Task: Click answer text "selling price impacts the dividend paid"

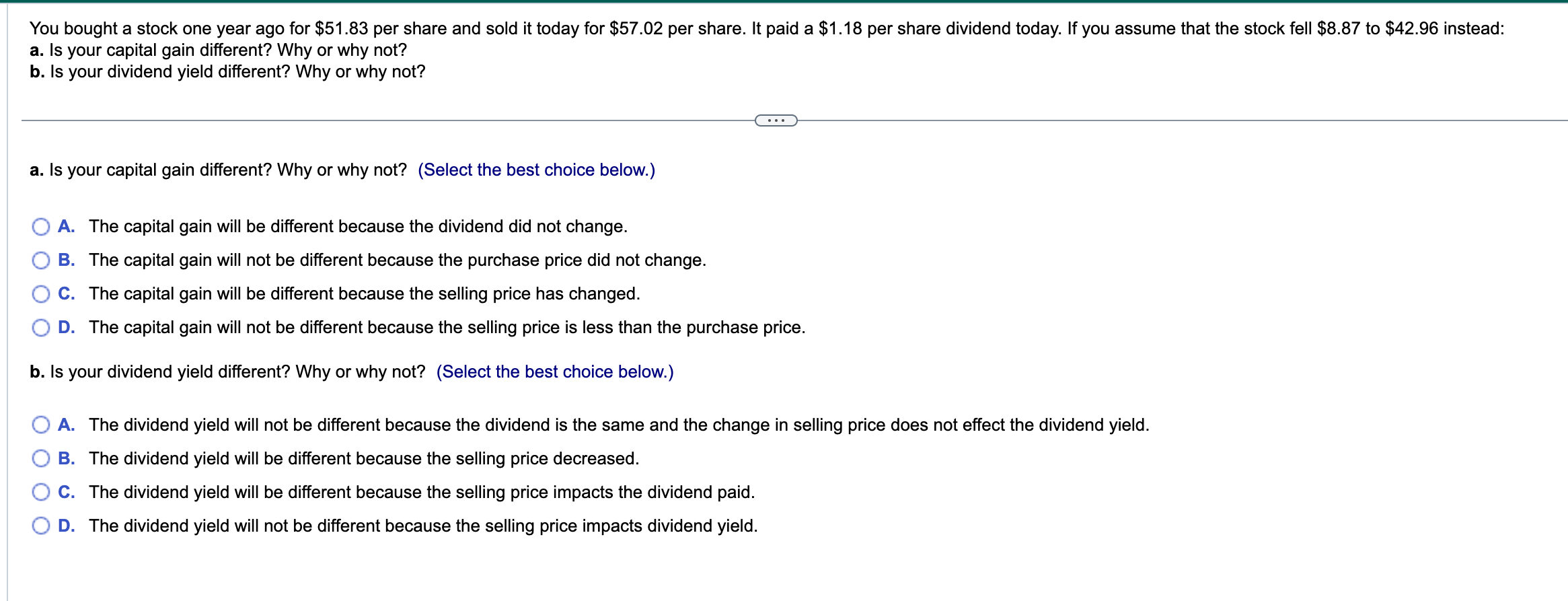Action: (x=421, y=492)
